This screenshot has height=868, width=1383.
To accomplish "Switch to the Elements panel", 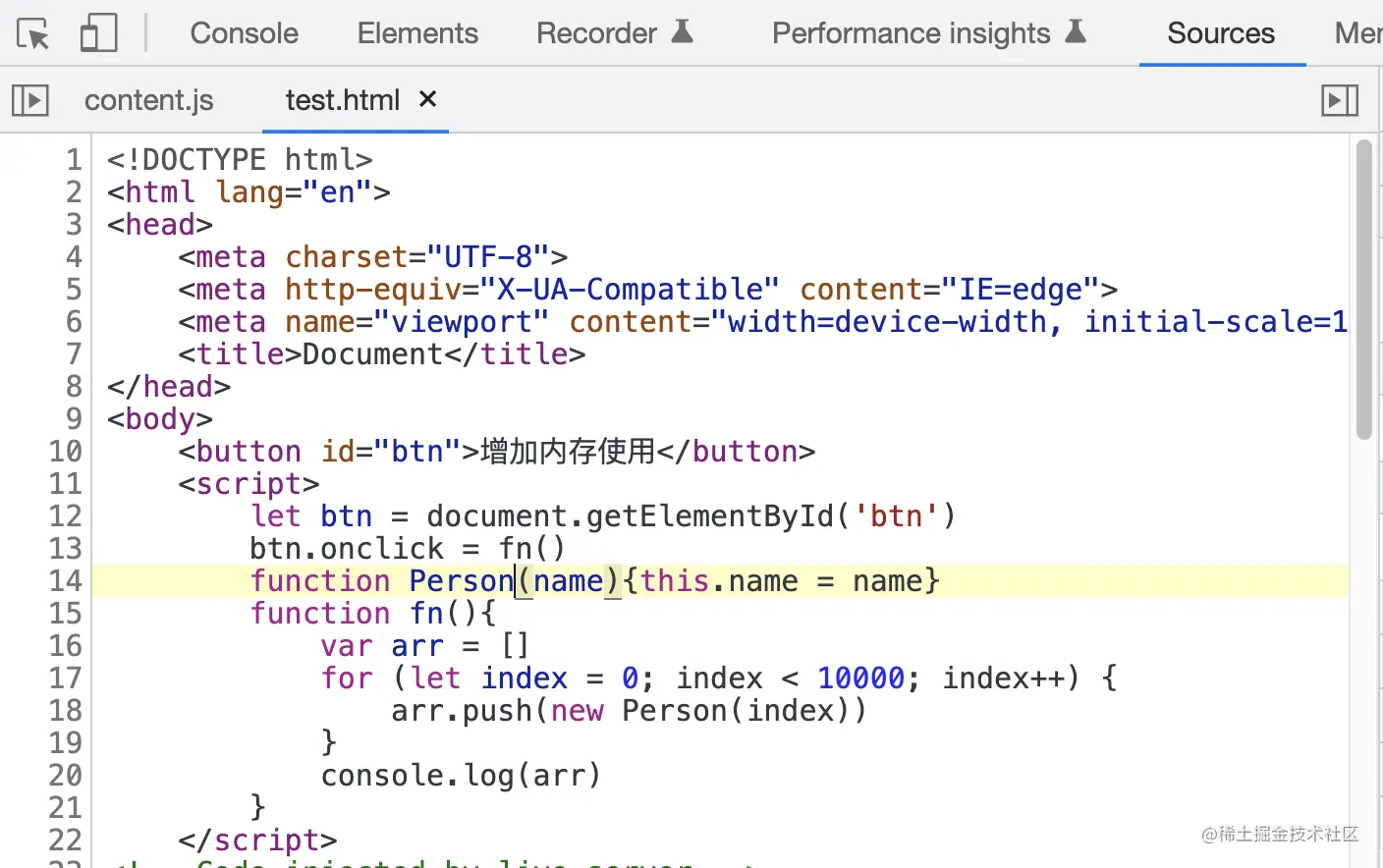I will tap(417, 33).
